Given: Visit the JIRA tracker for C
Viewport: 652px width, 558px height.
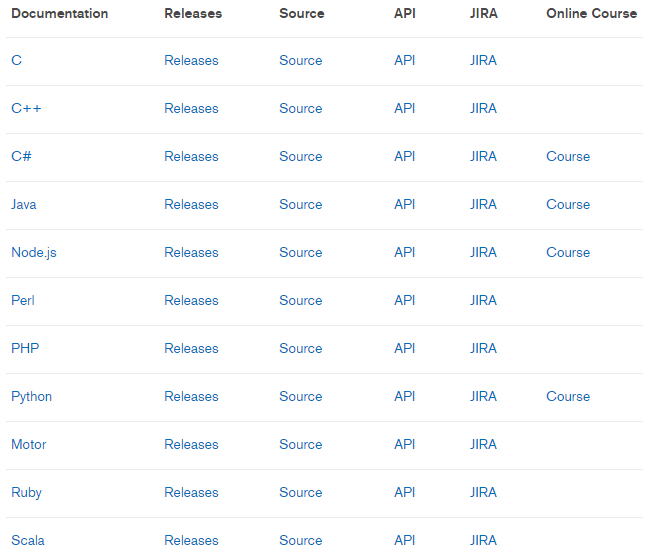Looking at the screenshot, I should pyautogui.click(x=483, y=60).
